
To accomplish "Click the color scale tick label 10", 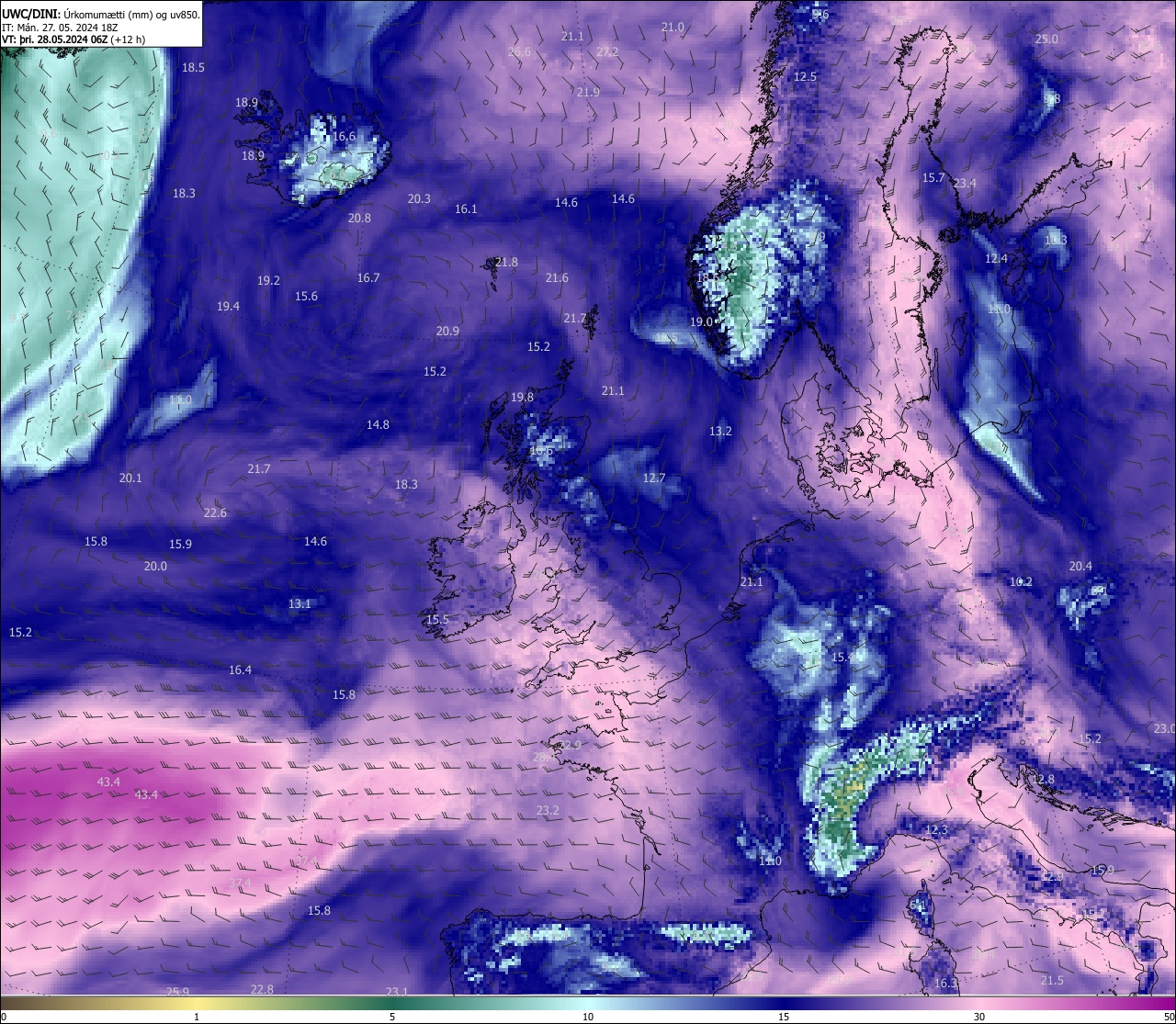I will (588, 1017).
